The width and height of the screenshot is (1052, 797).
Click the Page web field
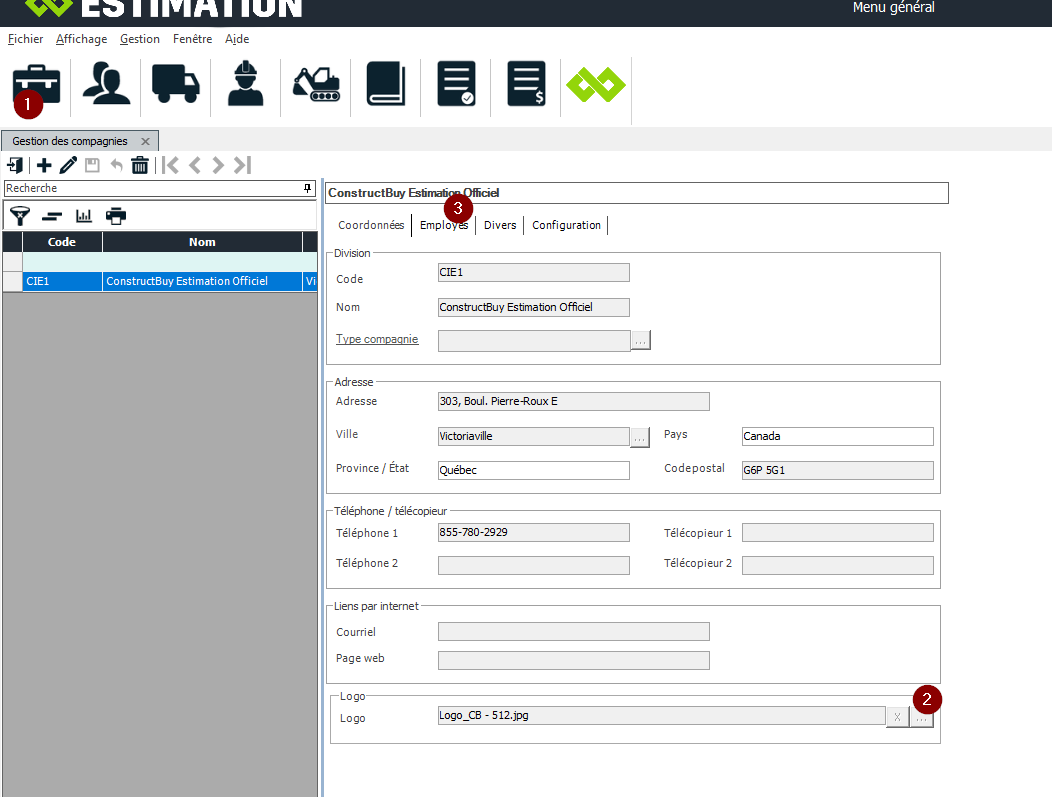574,660
